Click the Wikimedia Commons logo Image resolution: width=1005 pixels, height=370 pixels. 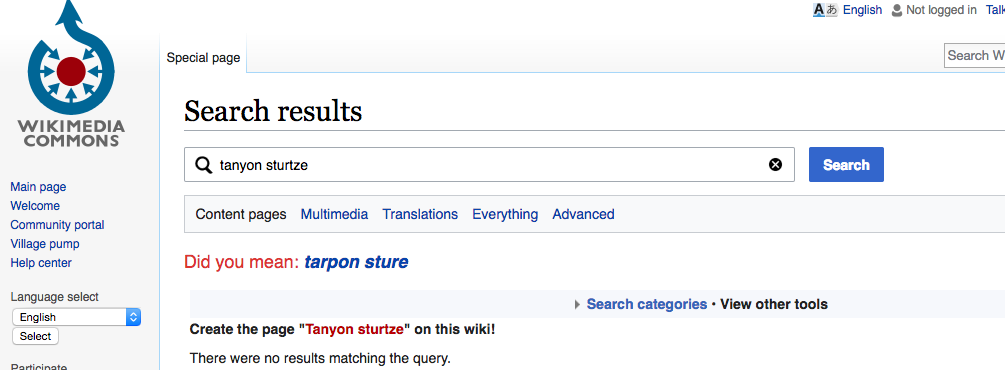[71, 74]
